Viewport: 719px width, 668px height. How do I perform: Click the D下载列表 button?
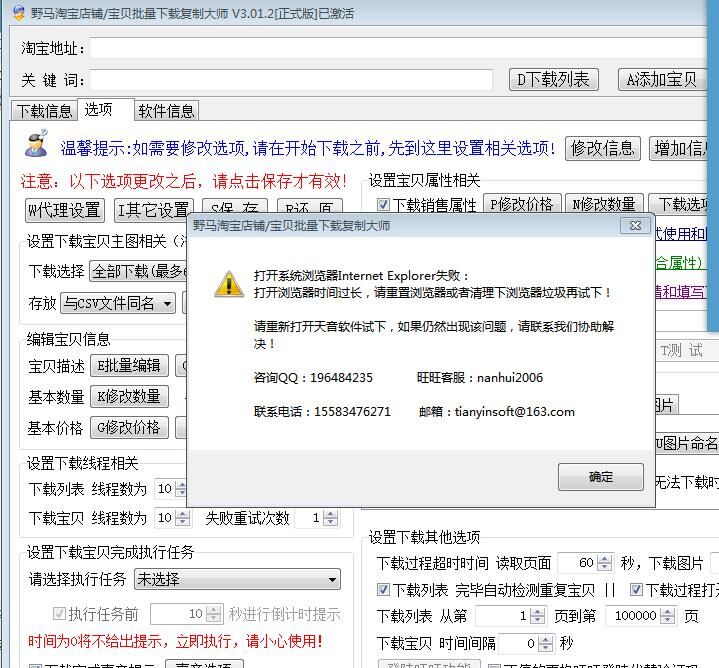553,80
